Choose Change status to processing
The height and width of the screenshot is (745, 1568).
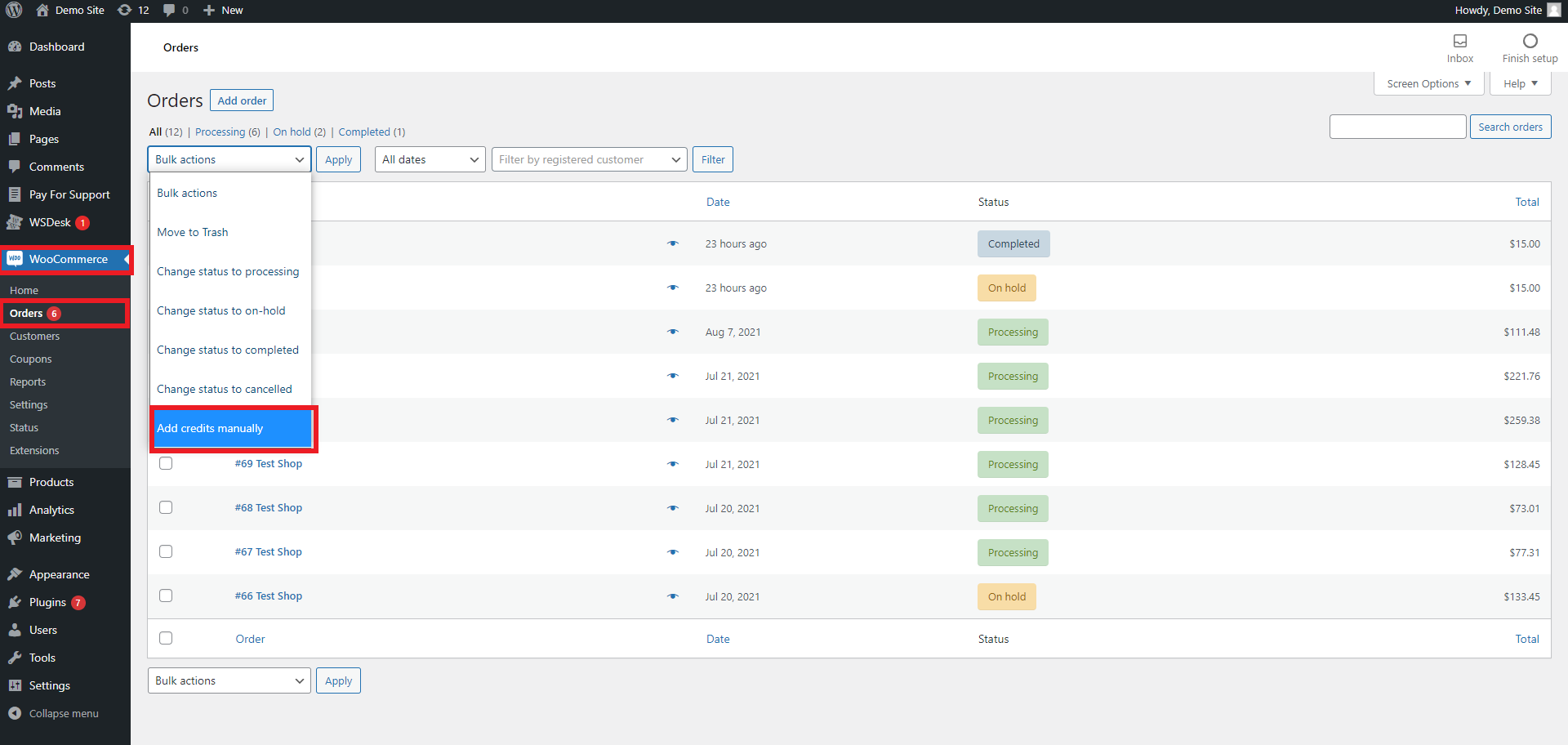(231, 271)
